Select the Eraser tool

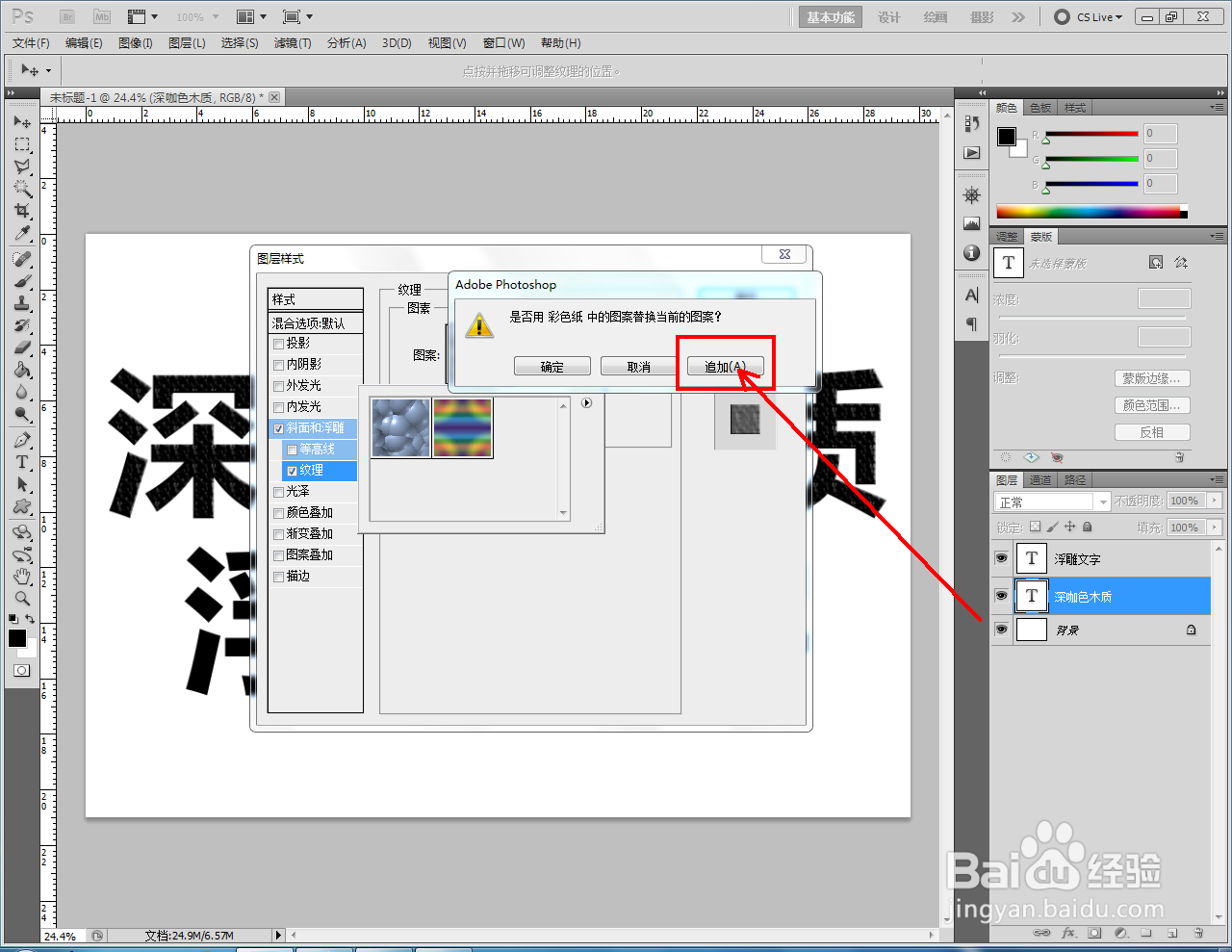click(x=22, y=347)
